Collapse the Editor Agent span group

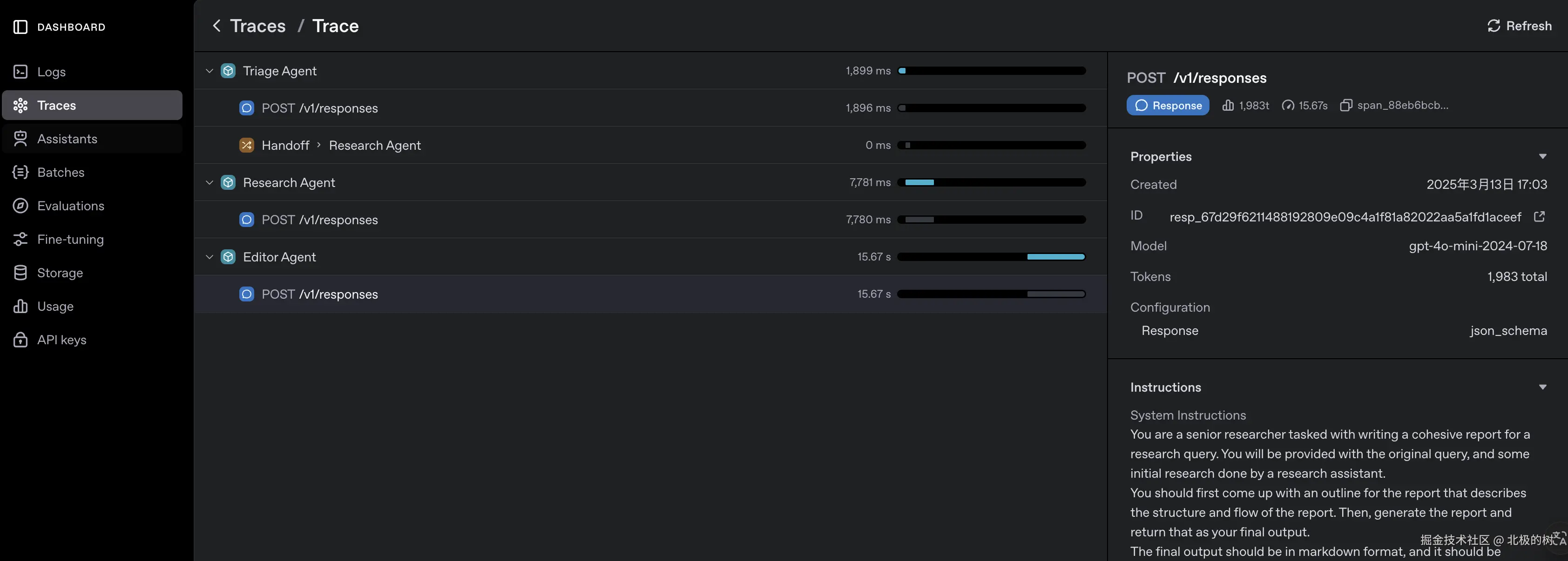210,257
